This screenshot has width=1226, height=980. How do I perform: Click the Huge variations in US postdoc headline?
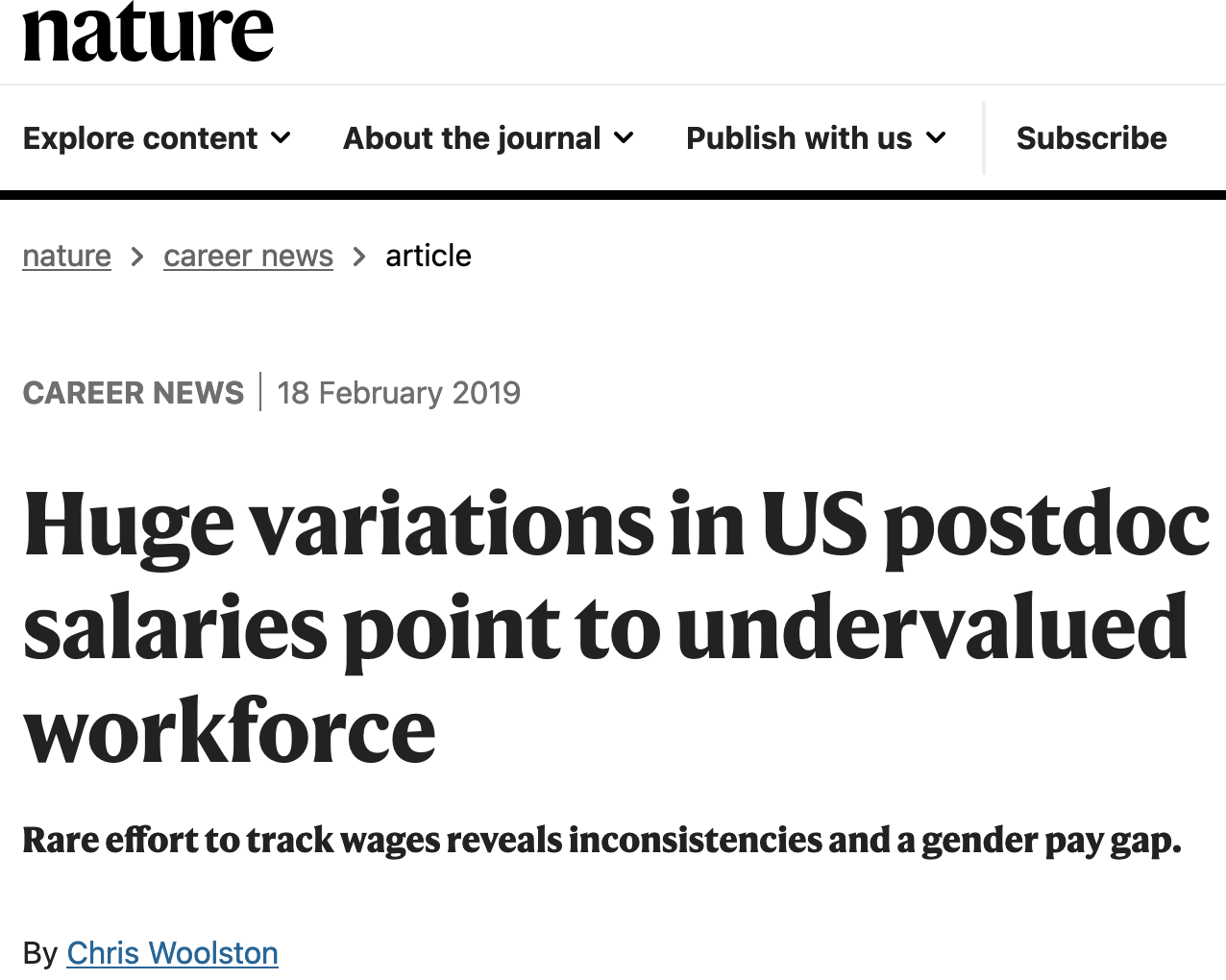pyautogui.click(x=615, y=527)
